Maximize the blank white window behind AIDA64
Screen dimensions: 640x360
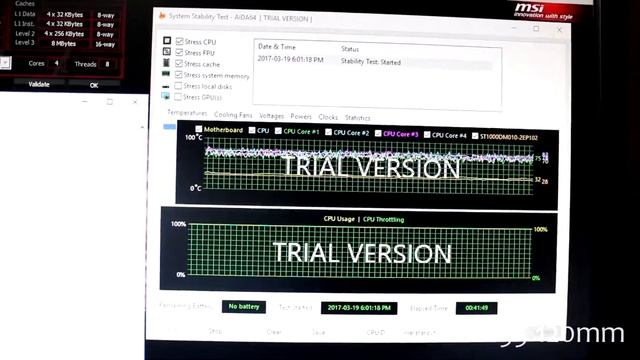[x=109, y=101]
